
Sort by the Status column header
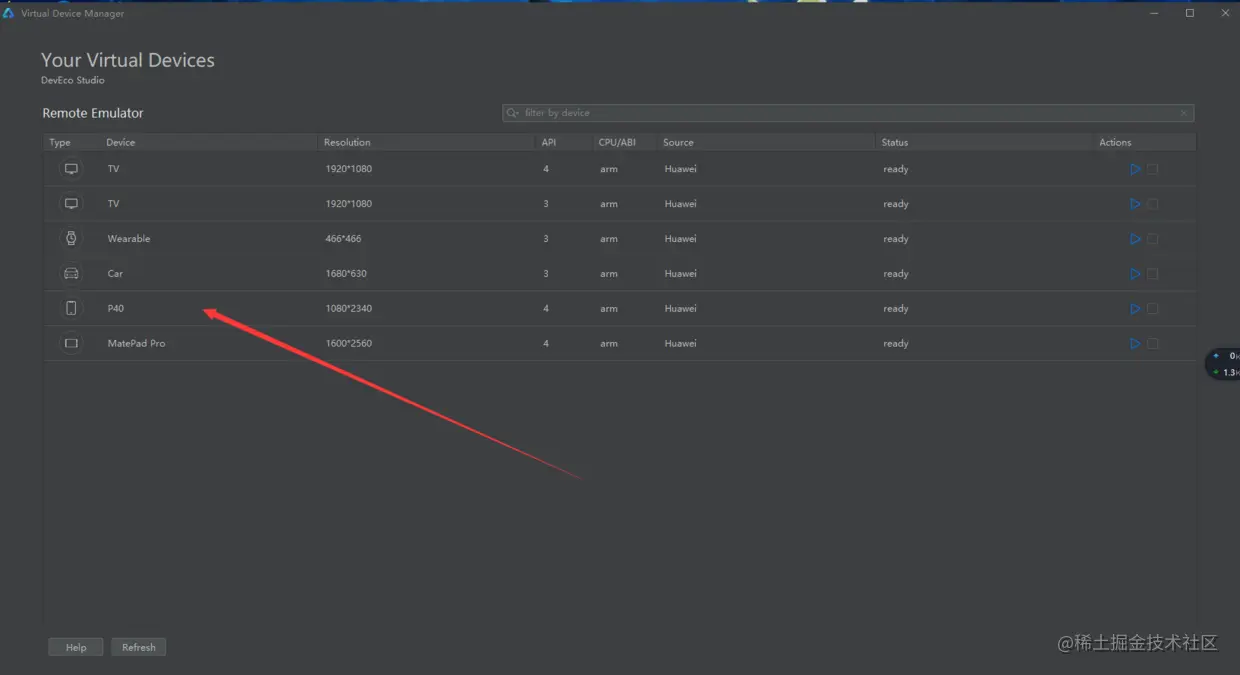(895, 143)
